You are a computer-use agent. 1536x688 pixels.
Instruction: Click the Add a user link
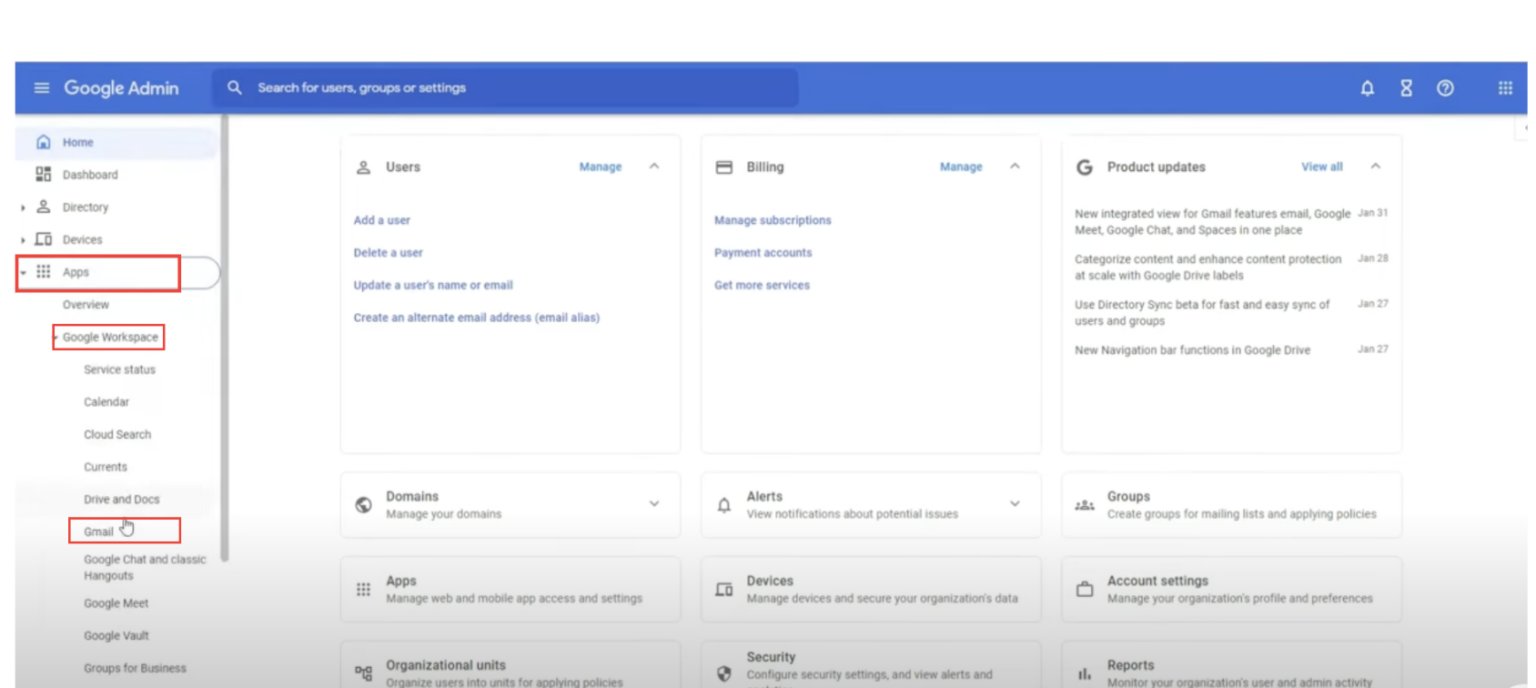coord(381,220)
